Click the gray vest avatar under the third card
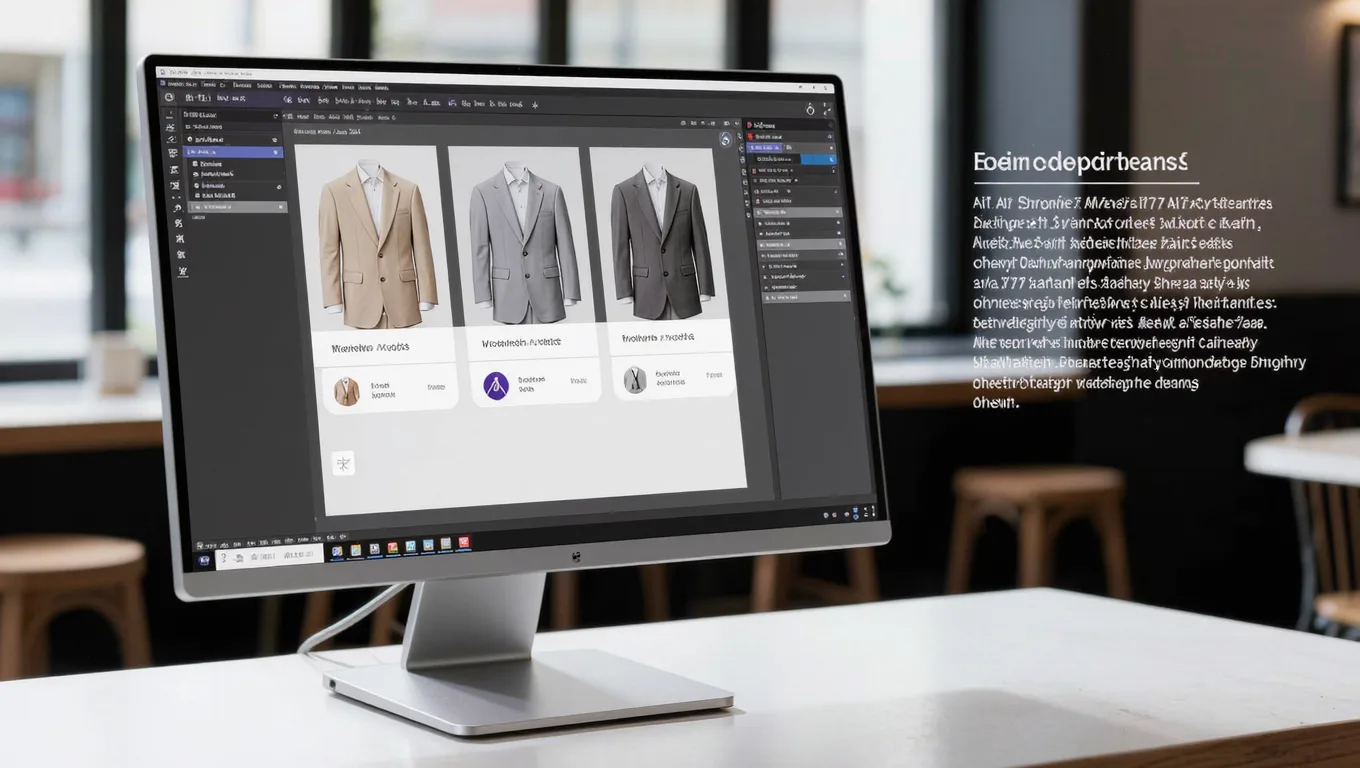 pos(635,380)
